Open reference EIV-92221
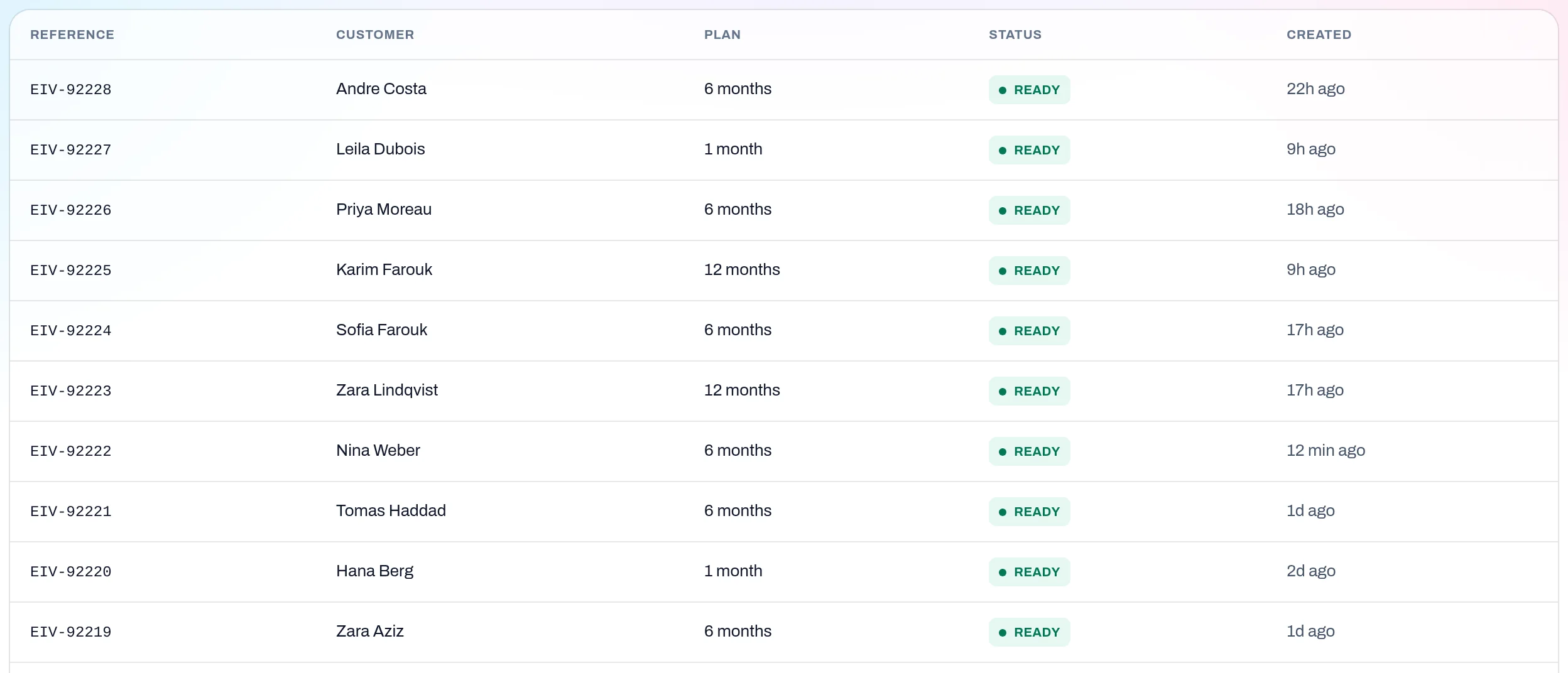Image resolution: width=1568 pixels, height=673 pixels. tap(71, 512)
